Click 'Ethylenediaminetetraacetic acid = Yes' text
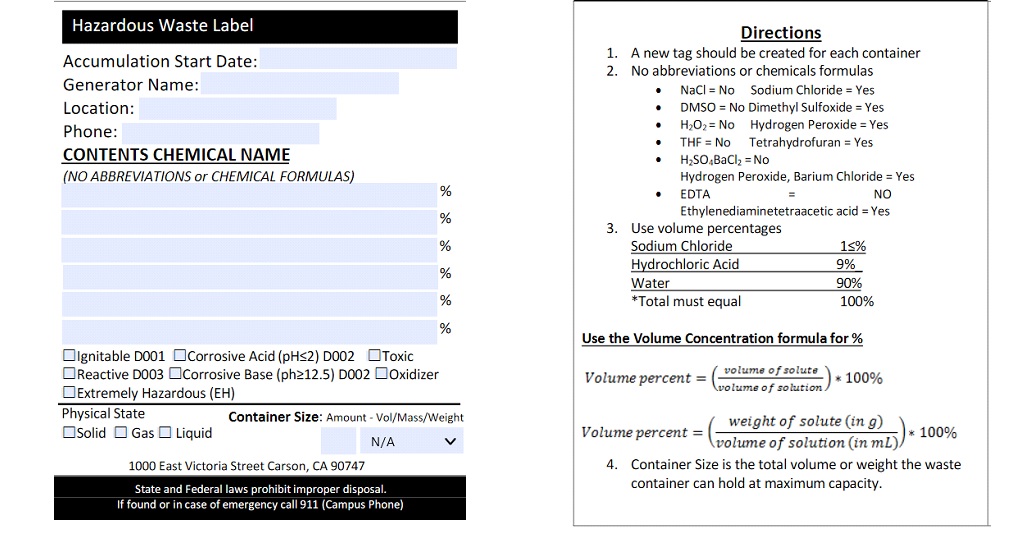 (785, 211)
